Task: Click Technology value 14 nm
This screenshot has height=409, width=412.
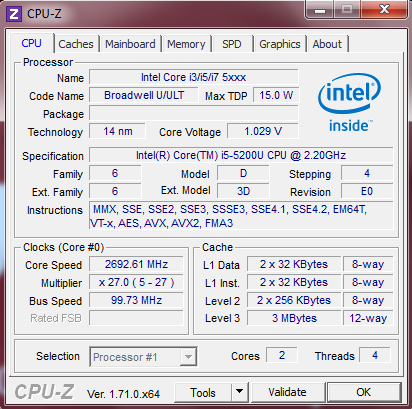Action: 117,131
